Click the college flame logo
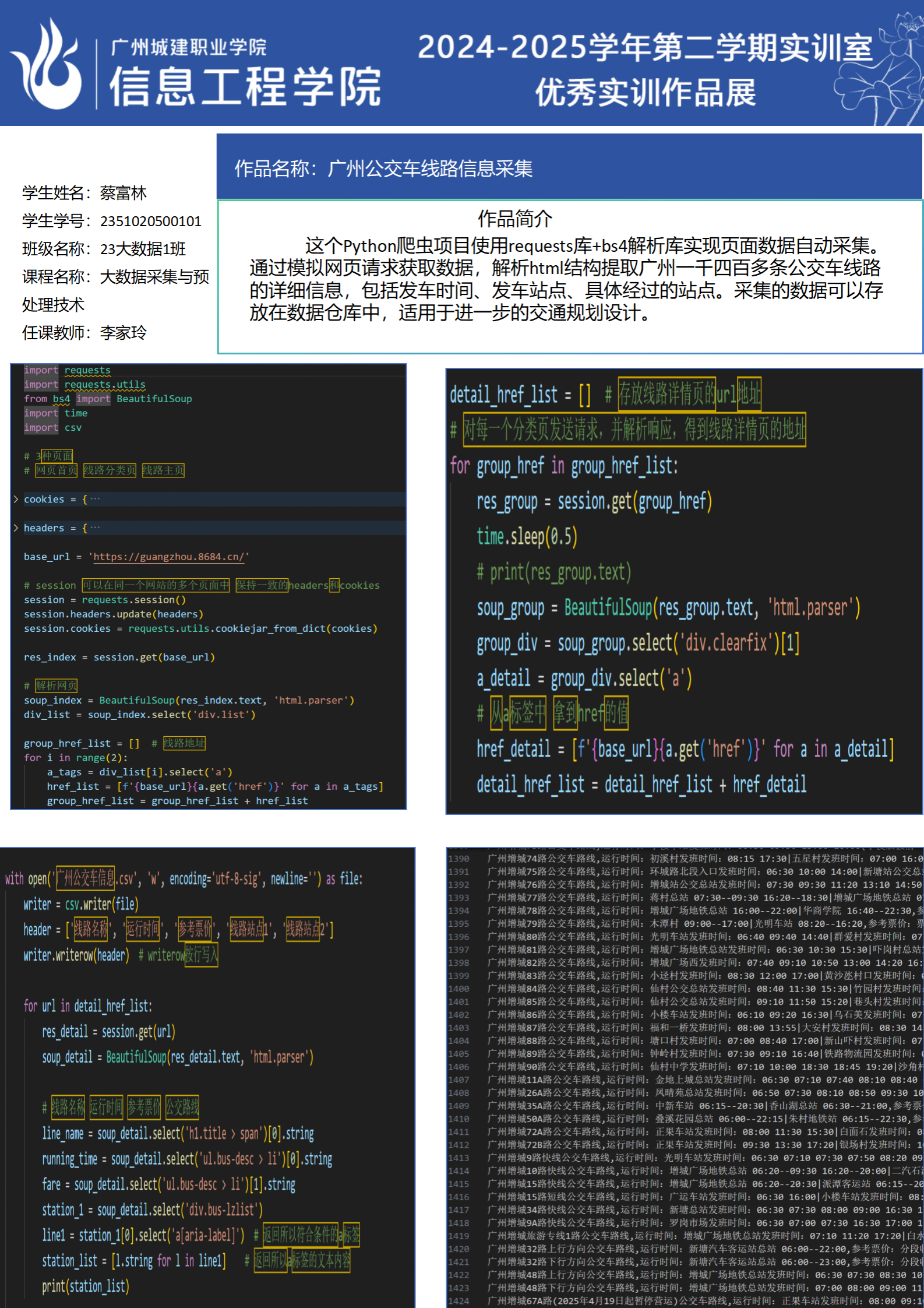924x1308 pixels. (x=48, y=64)
